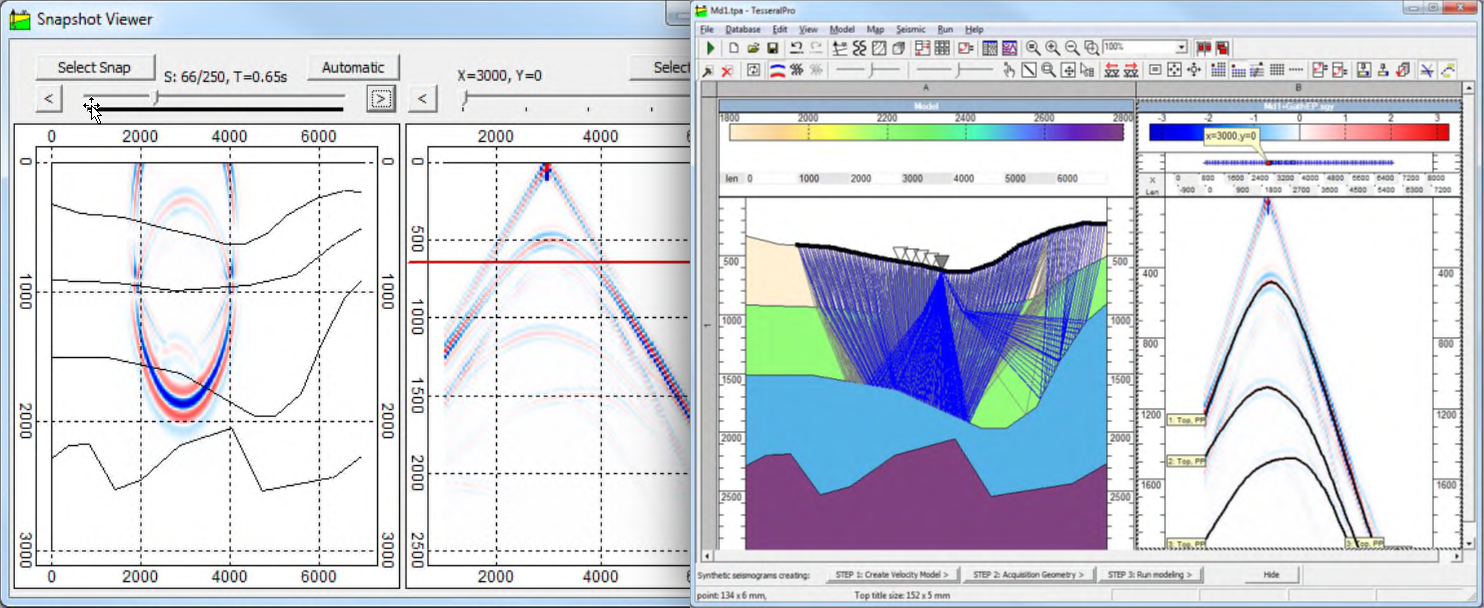Click the Save floppy disk icon
The height and width of the screenshot is (608, 1484).
[x=773, y=48]
